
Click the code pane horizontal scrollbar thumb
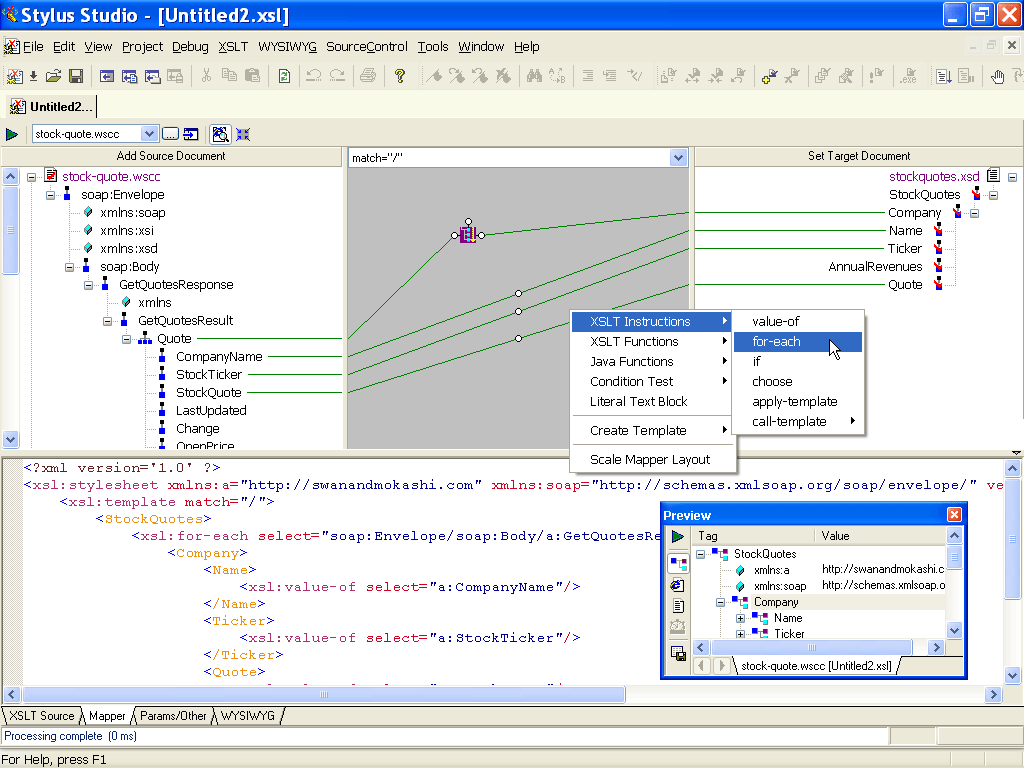(x=324, y=694)
